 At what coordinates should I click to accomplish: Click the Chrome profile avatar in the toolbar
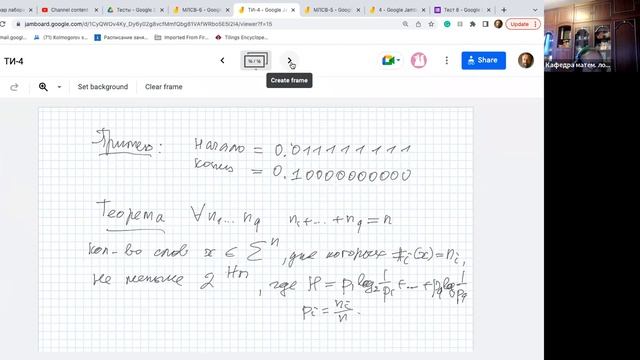point(498,24)
